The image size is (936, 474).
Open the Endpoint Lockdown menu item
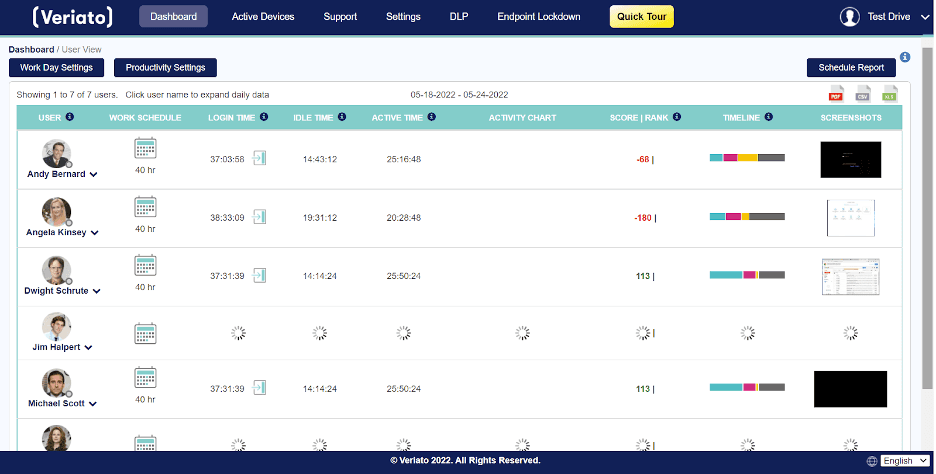pos(538,17)
